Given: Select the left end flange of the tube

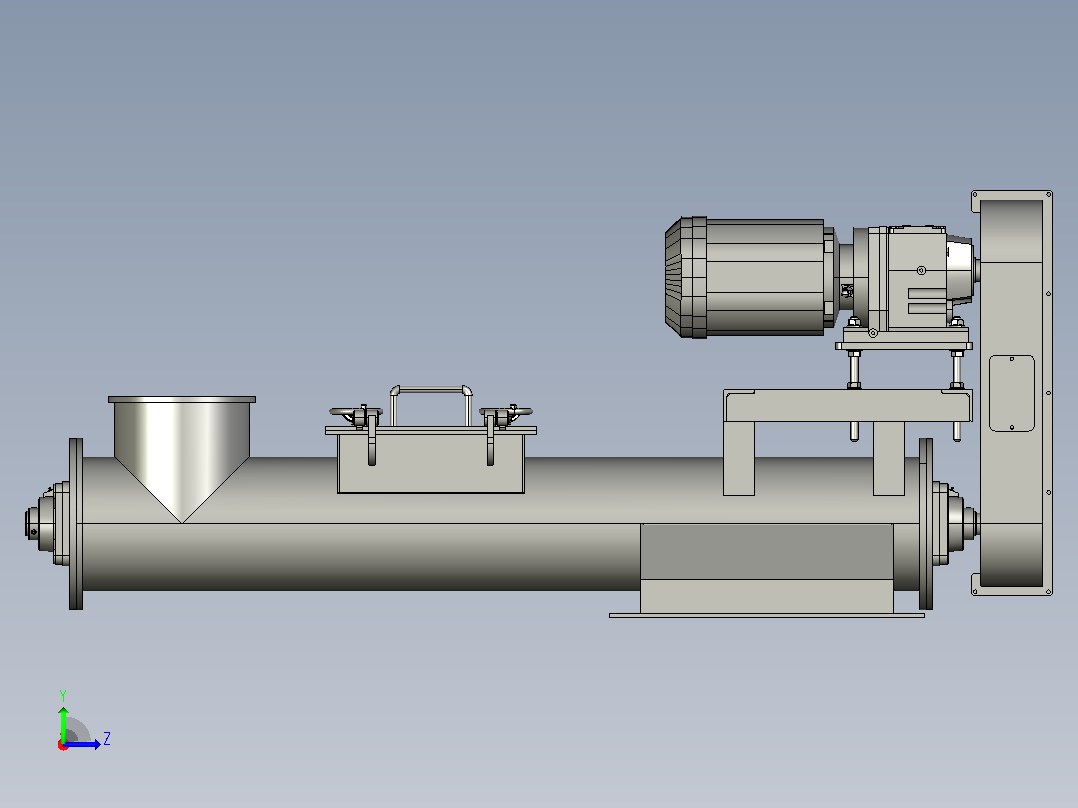Looking at the screenshot, I should (76, 524).
